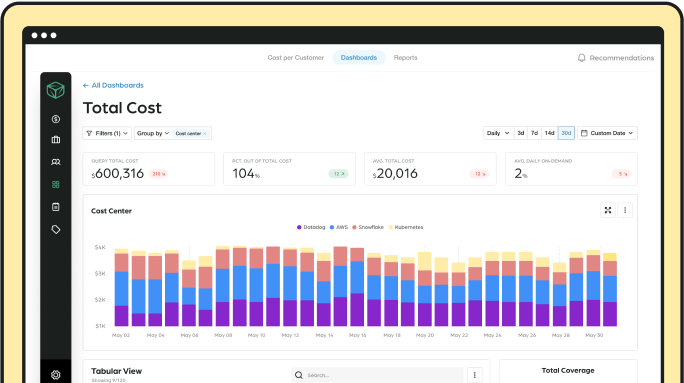The height and width of the screenshot is (383, 684).
Task: Click the Pct. Out of Total Cost card
Action: click(x=289, y=169)
